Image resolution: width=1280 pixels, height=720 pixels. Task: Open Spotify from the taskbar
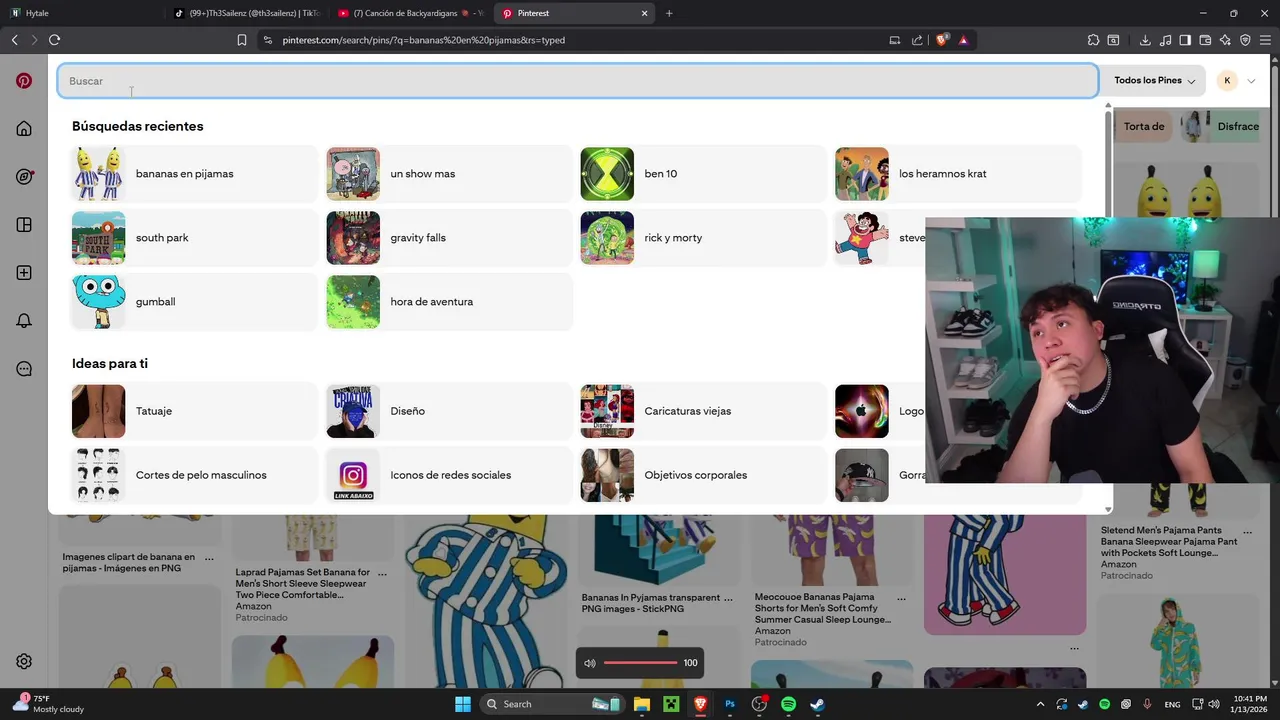point(788,704)
